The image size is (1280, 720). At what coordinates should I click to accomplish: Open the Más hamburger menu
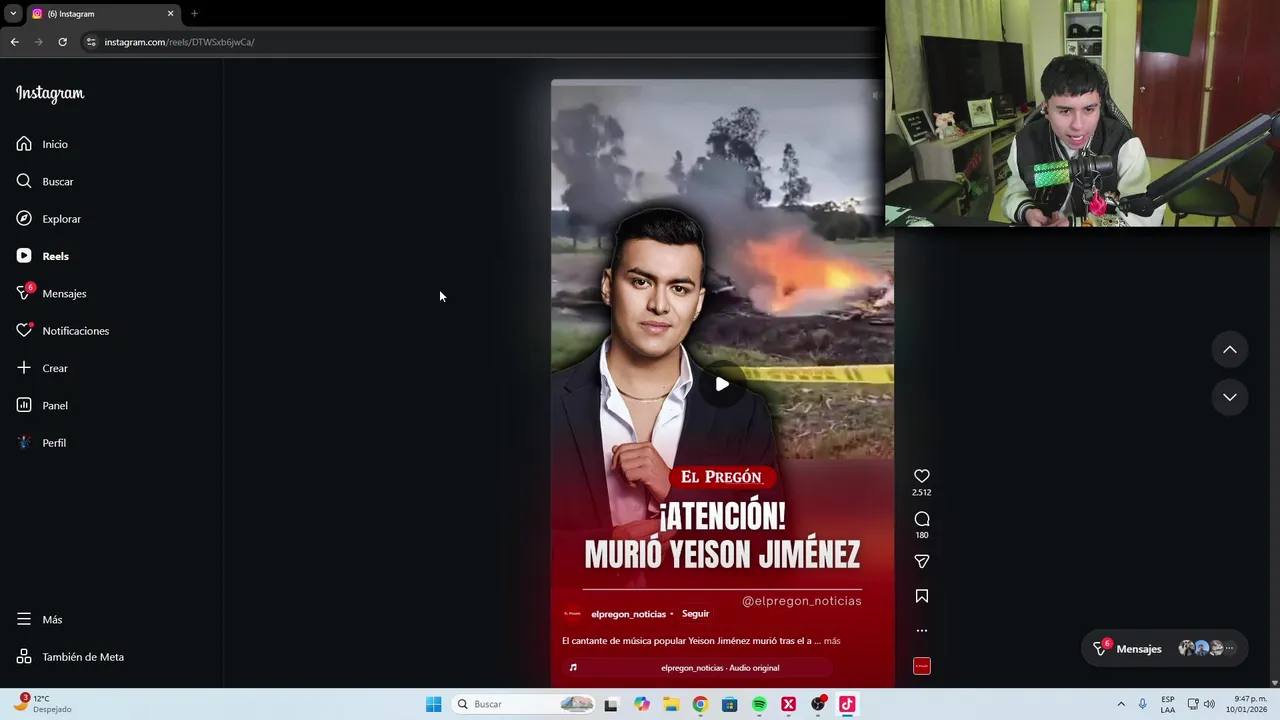39,619
